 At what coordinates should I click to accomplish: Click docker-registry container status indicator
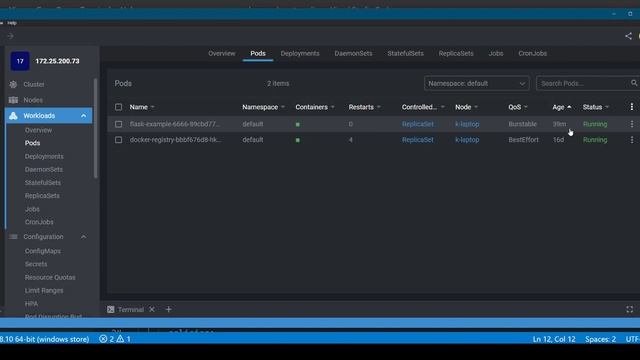(x=298, y=140)
